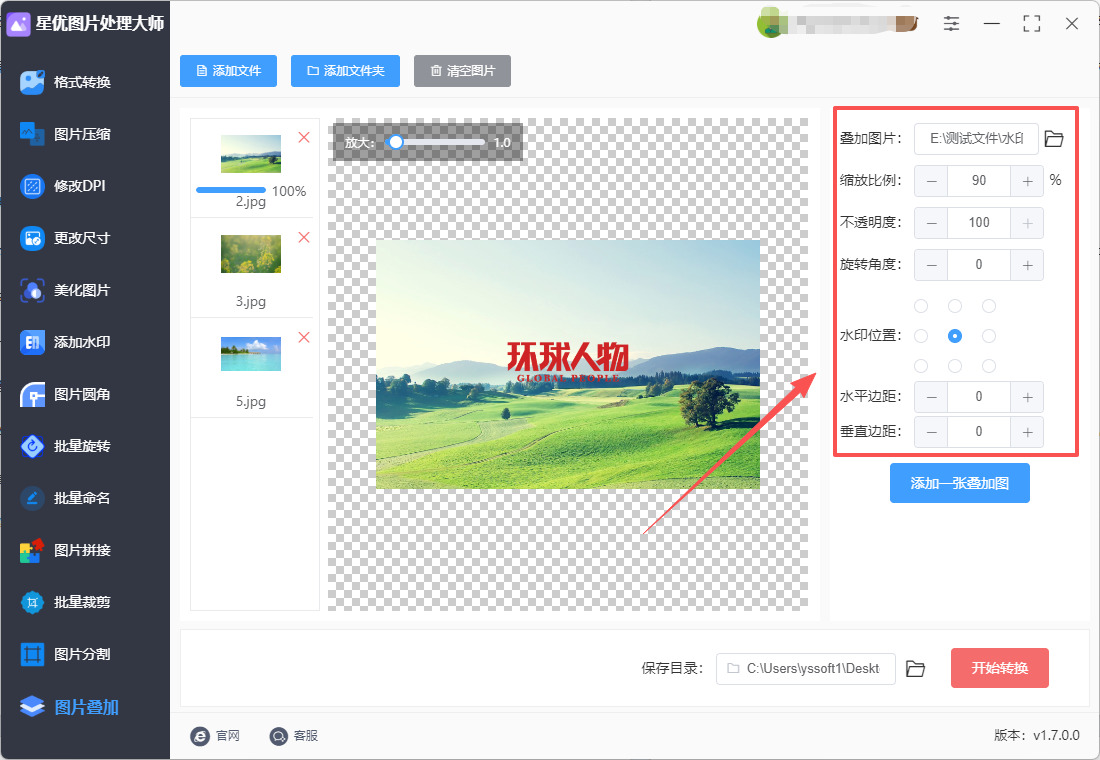Select the 5.jpg thumbnail
Screen dimensions: 1100x760
click(250, 354)
